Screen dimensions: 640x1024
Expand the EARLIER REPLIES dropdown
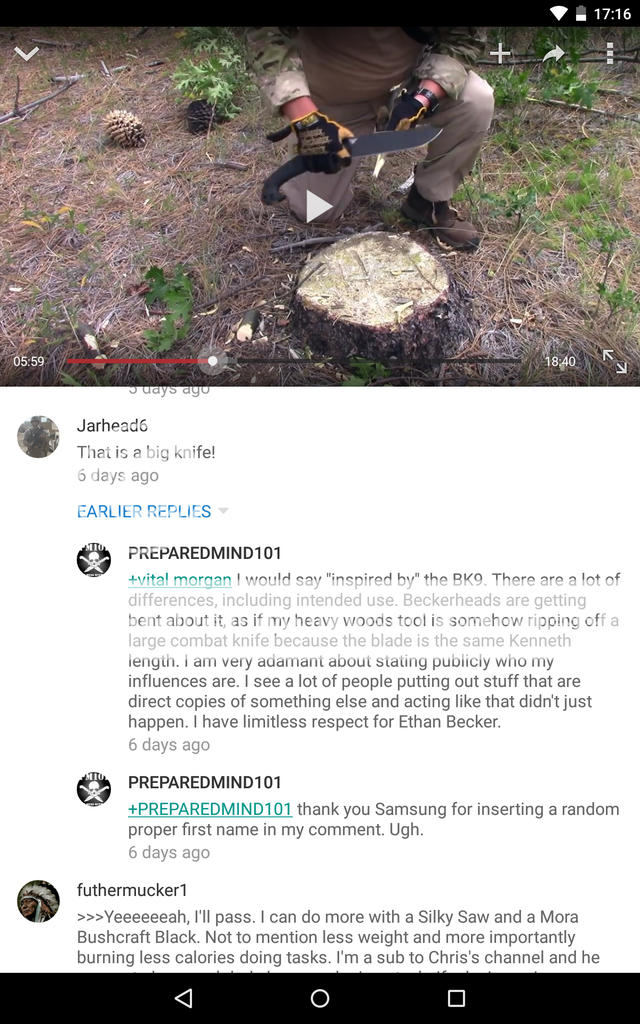tap(153, 511)
